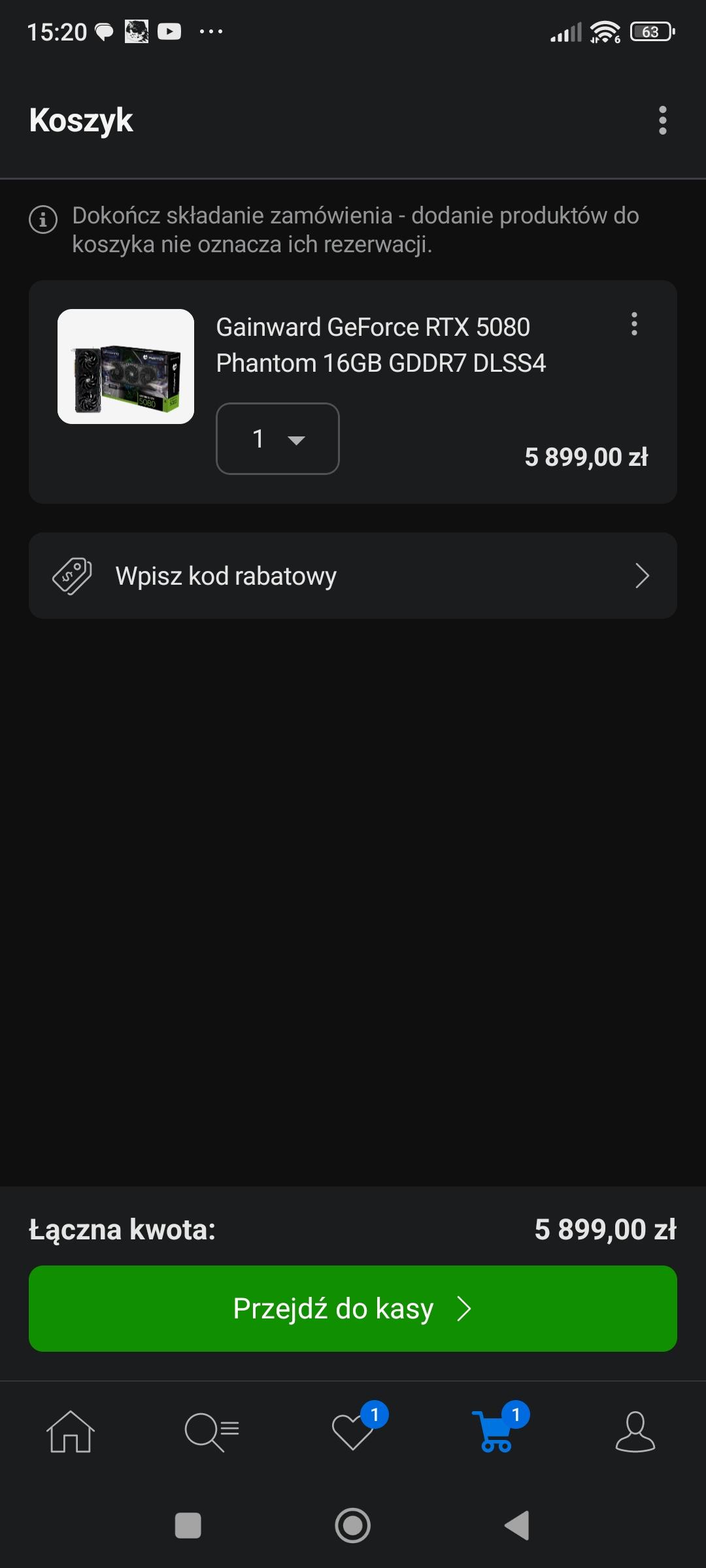Expand the Wpisz kod rabatowy chevron

[642, 576]
